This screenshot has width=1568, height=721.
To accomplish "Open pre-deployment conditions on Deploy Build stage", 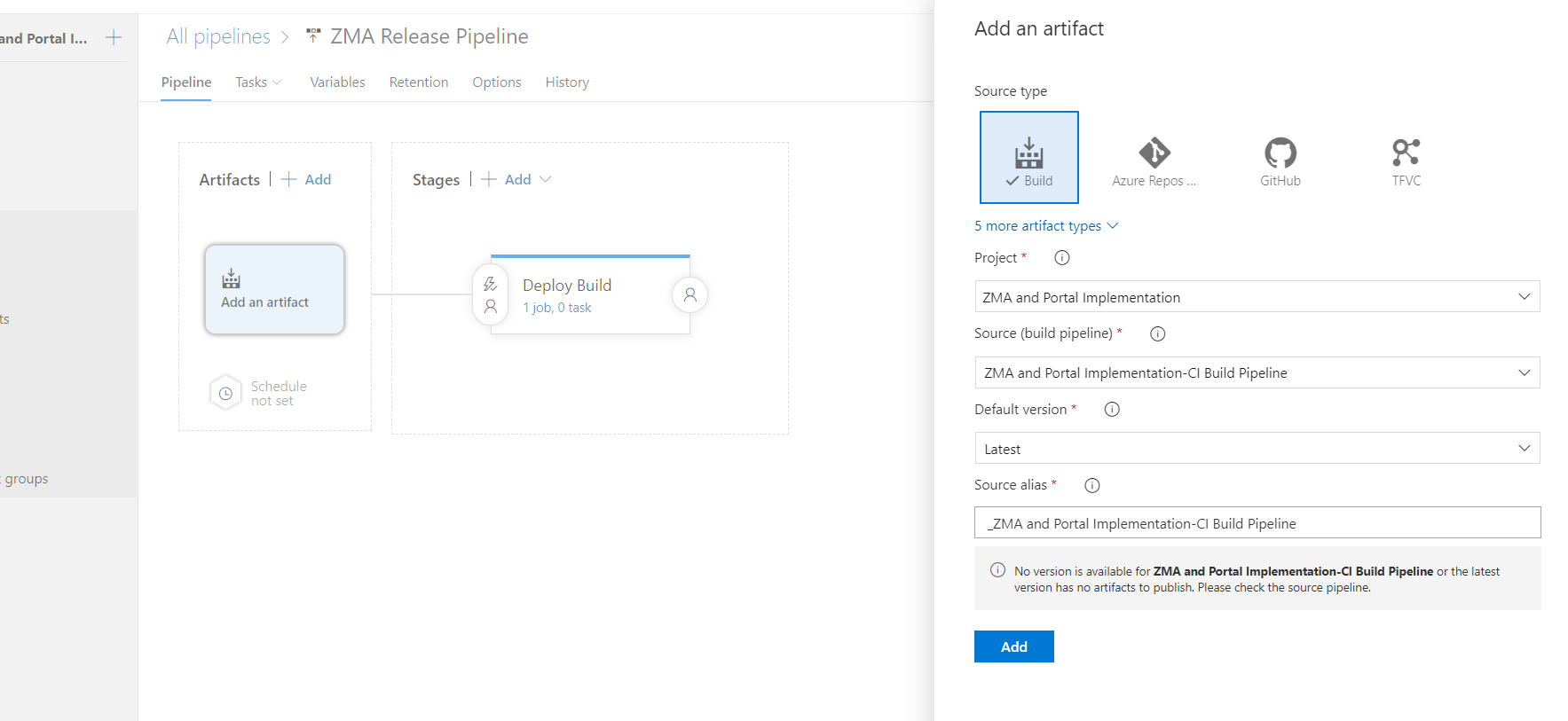I will tap(490, 295).
